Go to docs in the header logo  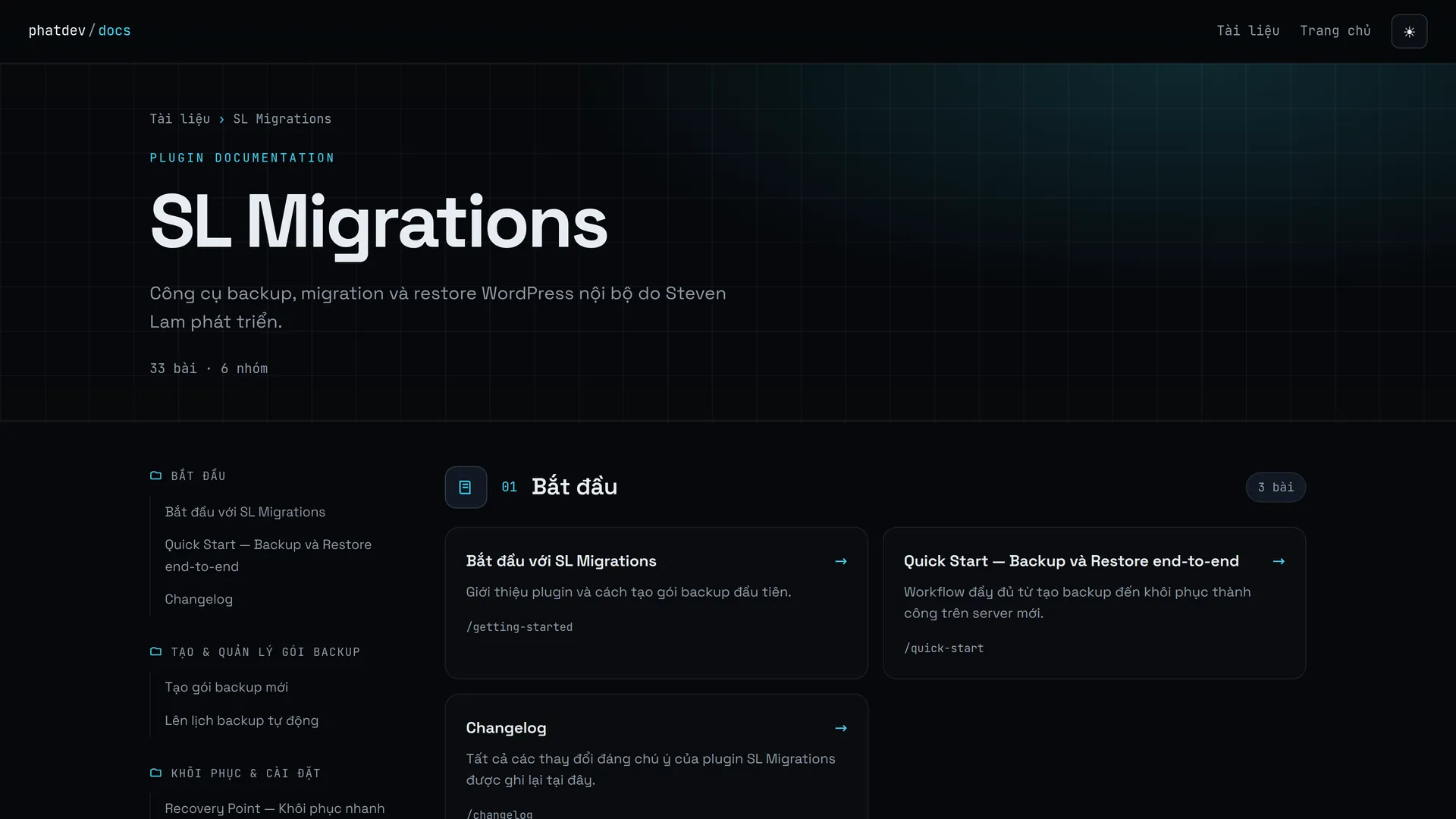click(115, 30)
